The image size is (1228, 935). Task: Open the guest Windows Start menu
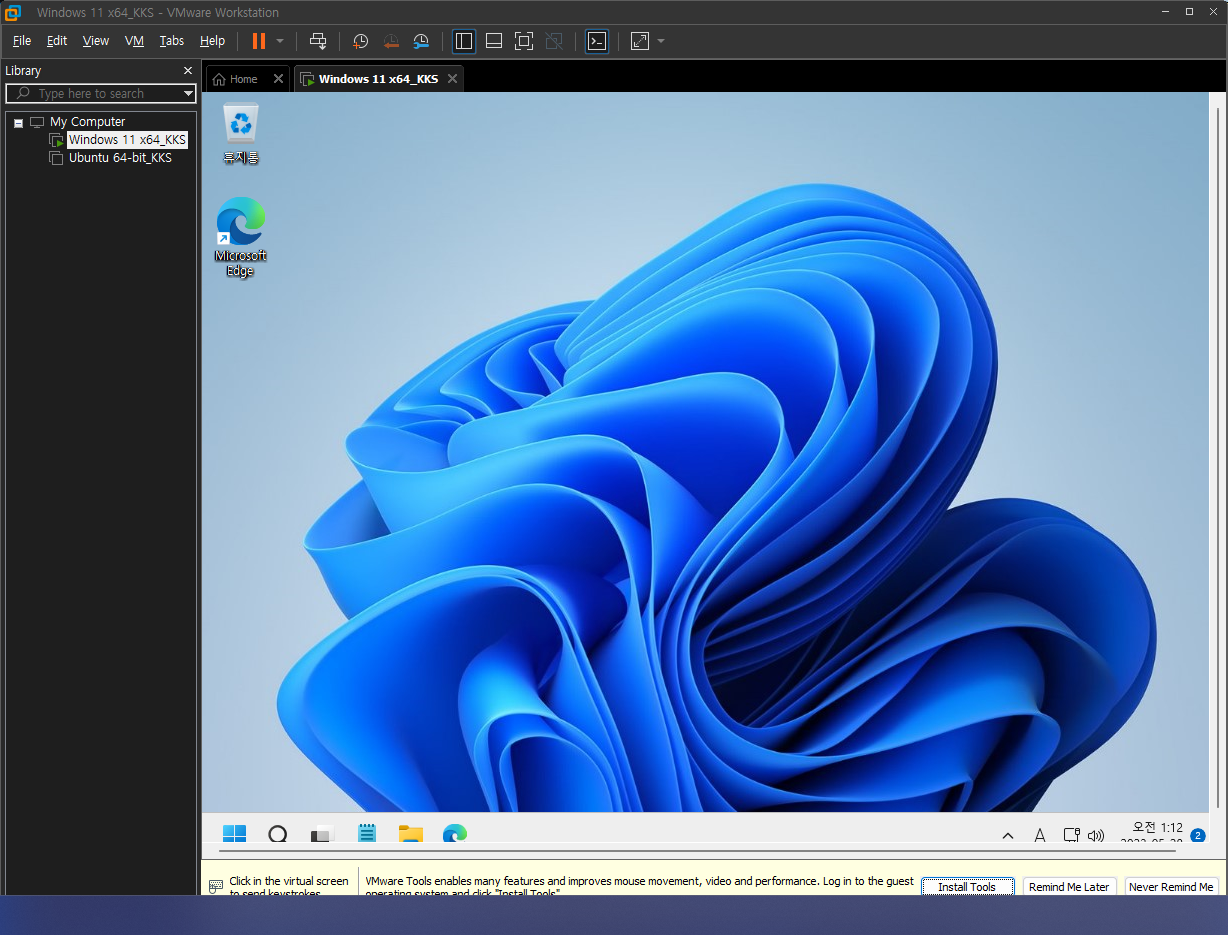coord(234,834)
